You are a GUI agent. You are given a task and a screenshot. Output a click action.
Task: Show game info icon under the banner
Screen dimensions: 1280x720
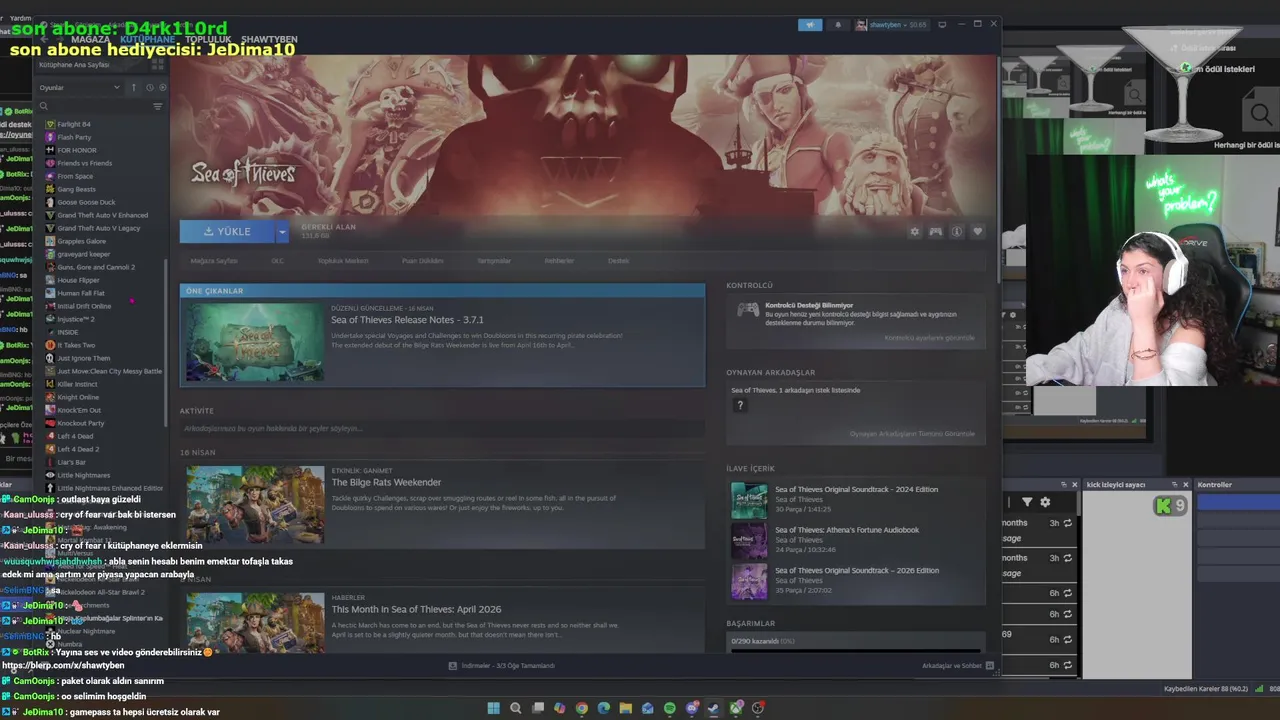pos(956,231)
